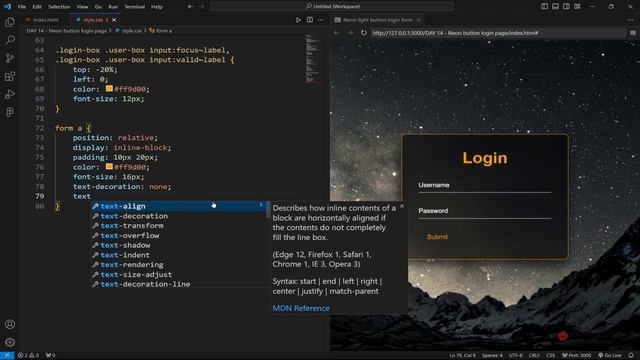Select text-decoration suggestion
Image resolution: width=640 pixels, height=360 pixels.
point(178,216)
